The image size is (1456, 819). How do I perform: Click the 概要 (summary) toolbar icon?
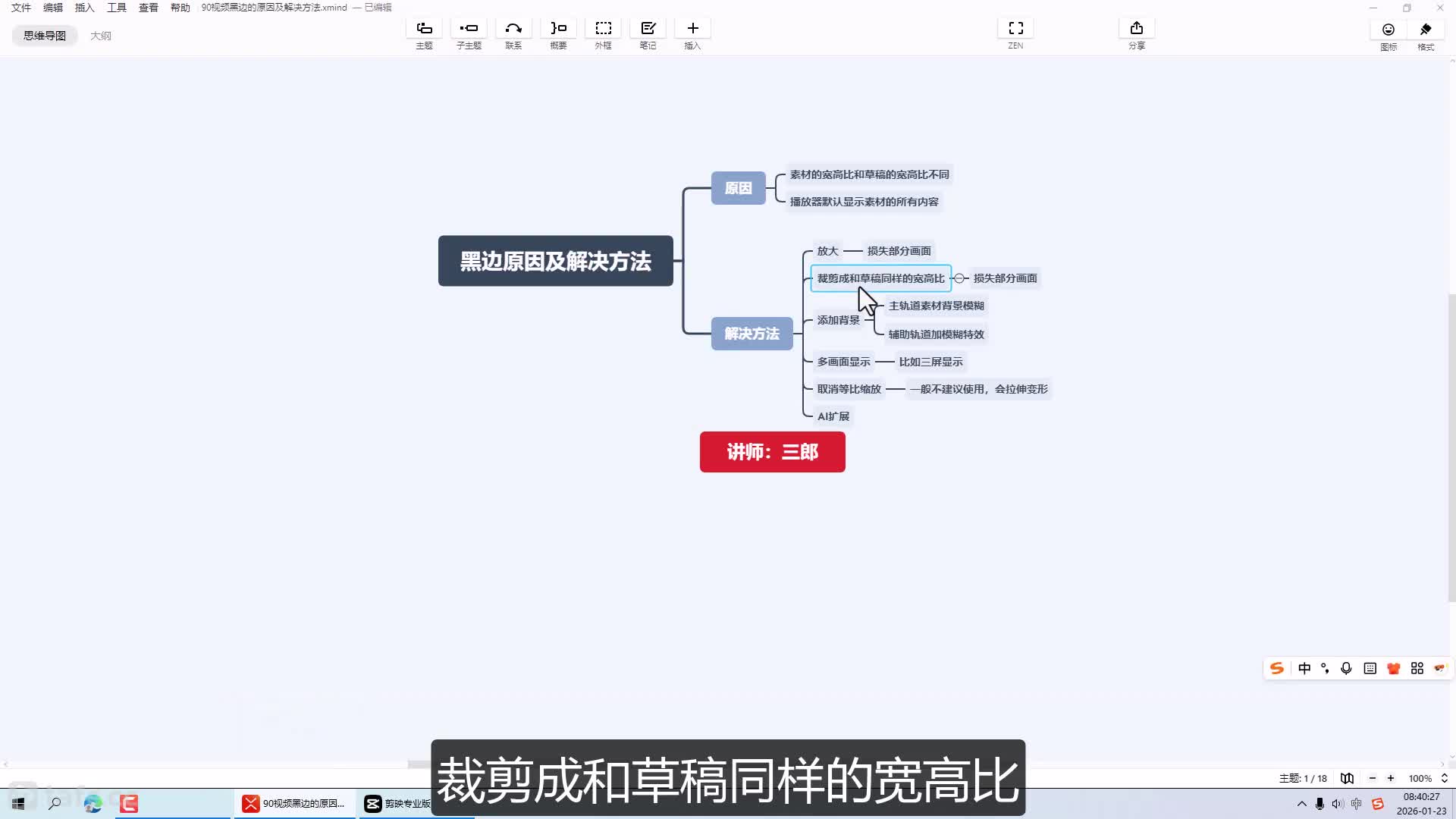pyautogui.click(x=558, y=29)
